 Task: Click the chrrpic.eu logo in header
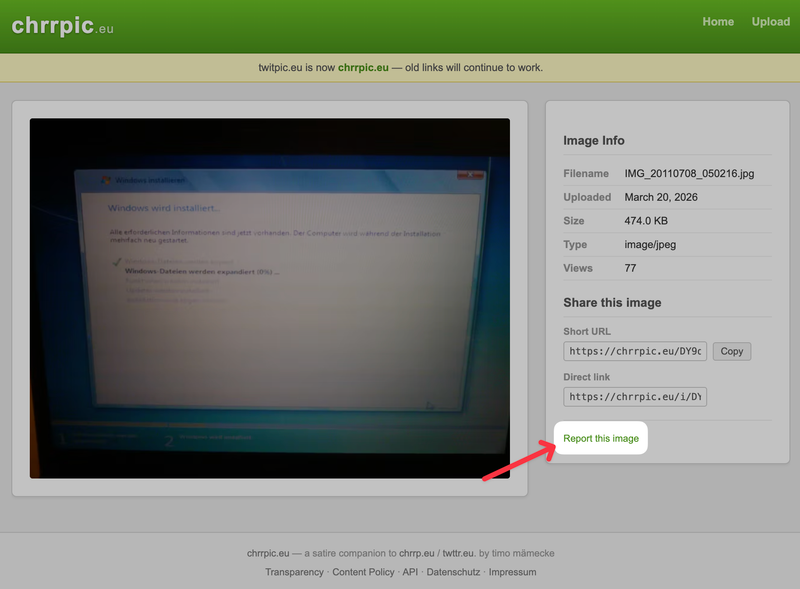[62, 26]
